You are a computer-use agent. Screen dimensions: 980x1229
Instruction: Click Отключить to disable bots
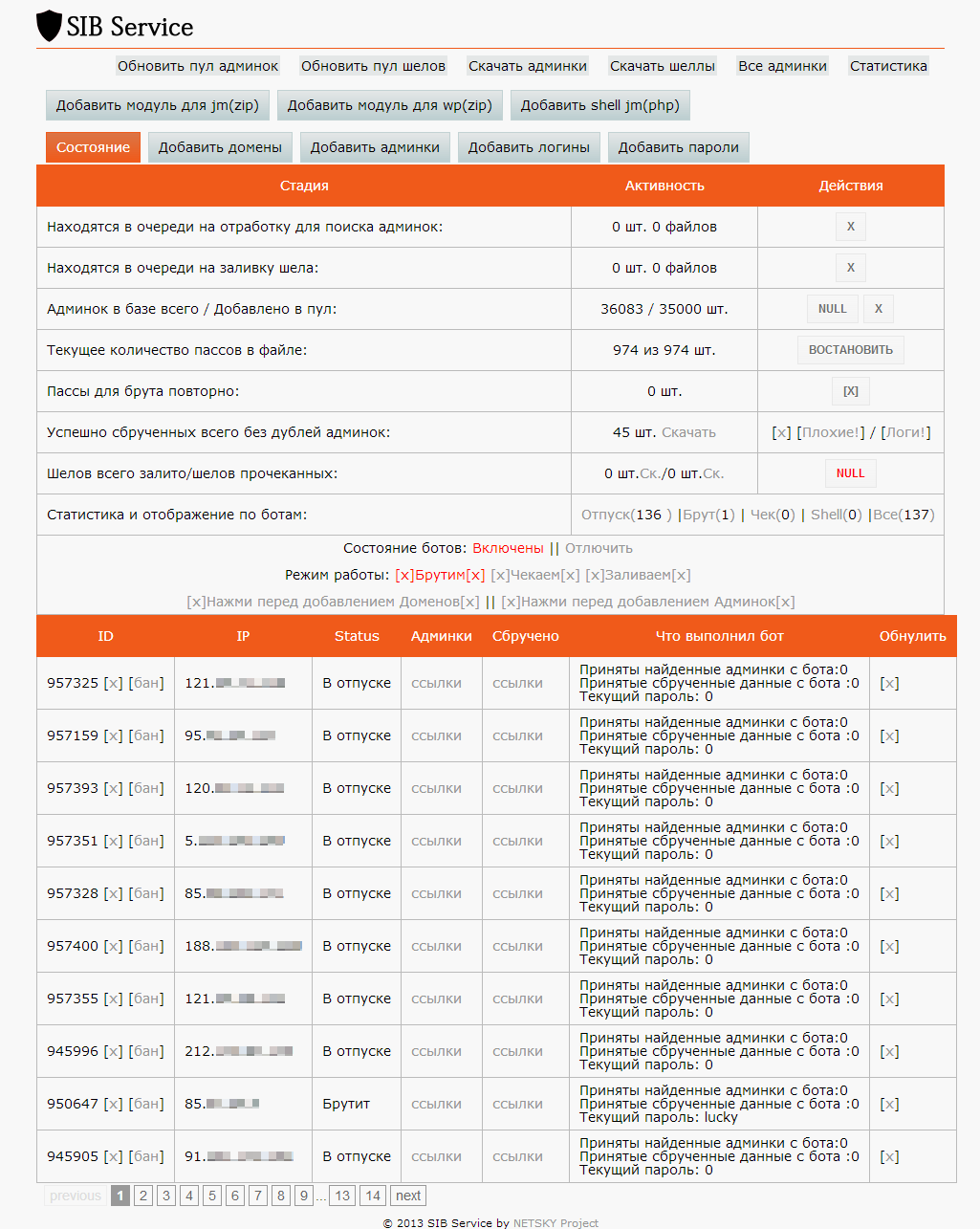pyautogui.click(x=599, y=548)
